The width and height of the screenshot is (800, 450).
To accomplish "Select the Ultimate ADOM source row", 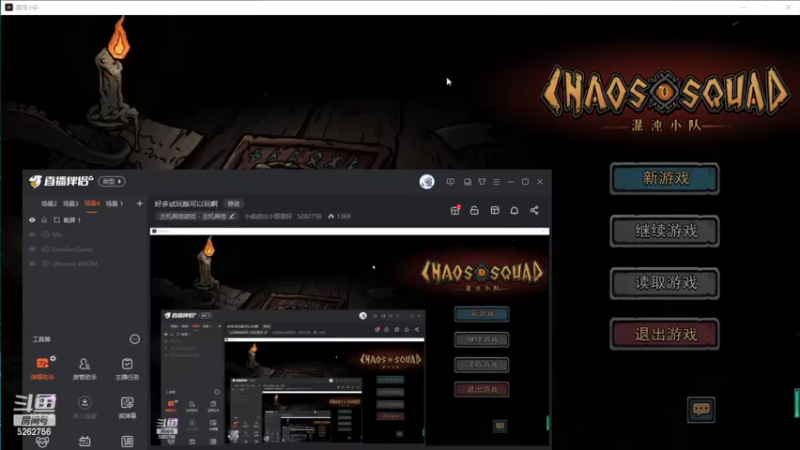I will (x=86, y=264).
